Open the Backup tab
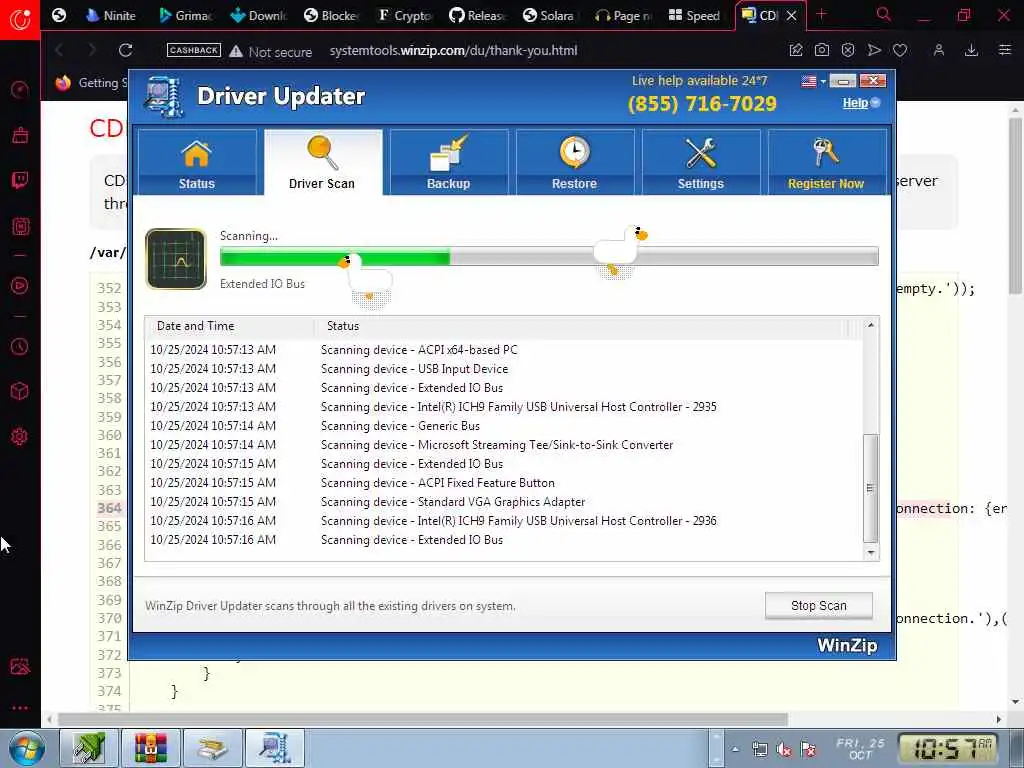The height and width of the screenshot is (768, 1024). pyautogui.click(x=449, y=162)
